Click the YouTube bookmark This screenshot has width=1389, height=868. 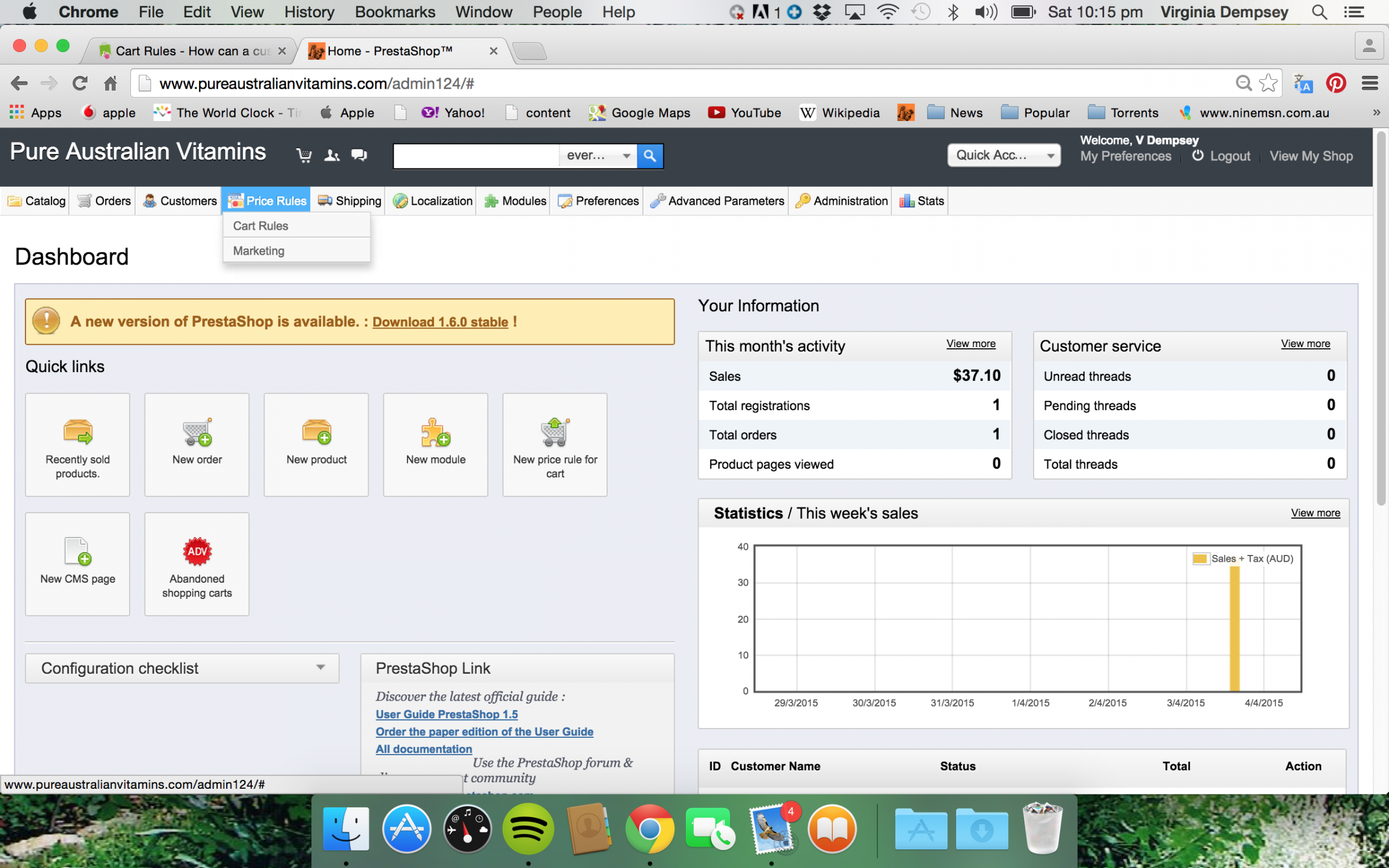pyautogui.click(x=744, y=113)
